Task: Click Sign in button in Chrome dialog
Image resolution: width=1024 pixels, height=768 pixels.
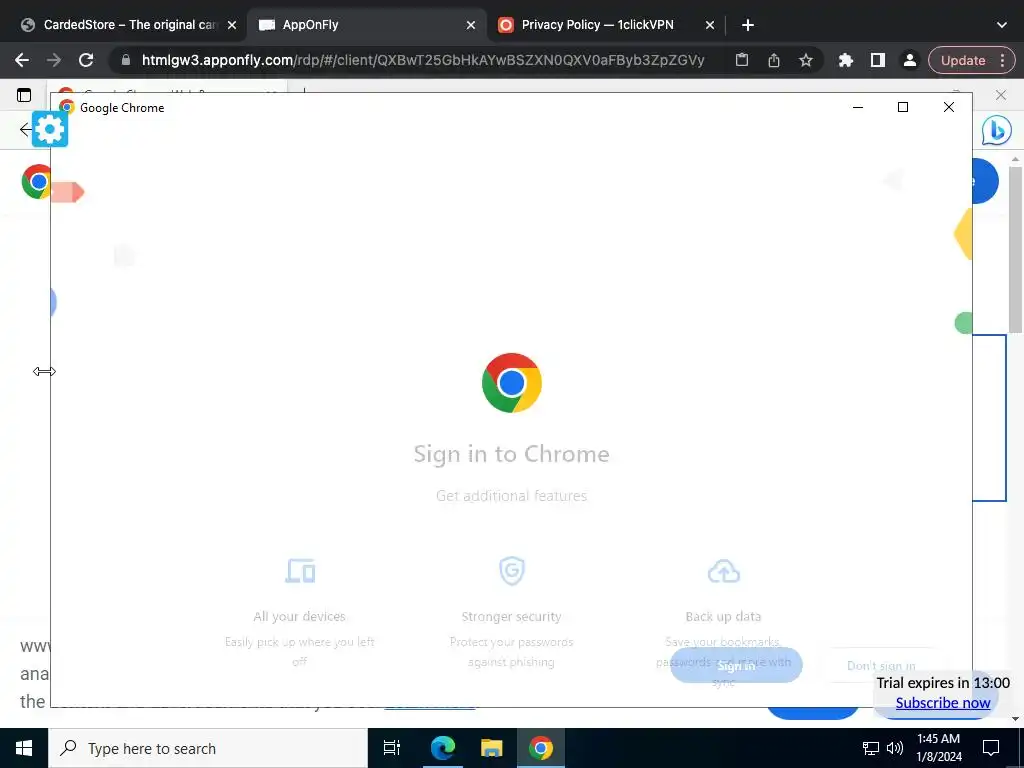Action: [736, 665]
